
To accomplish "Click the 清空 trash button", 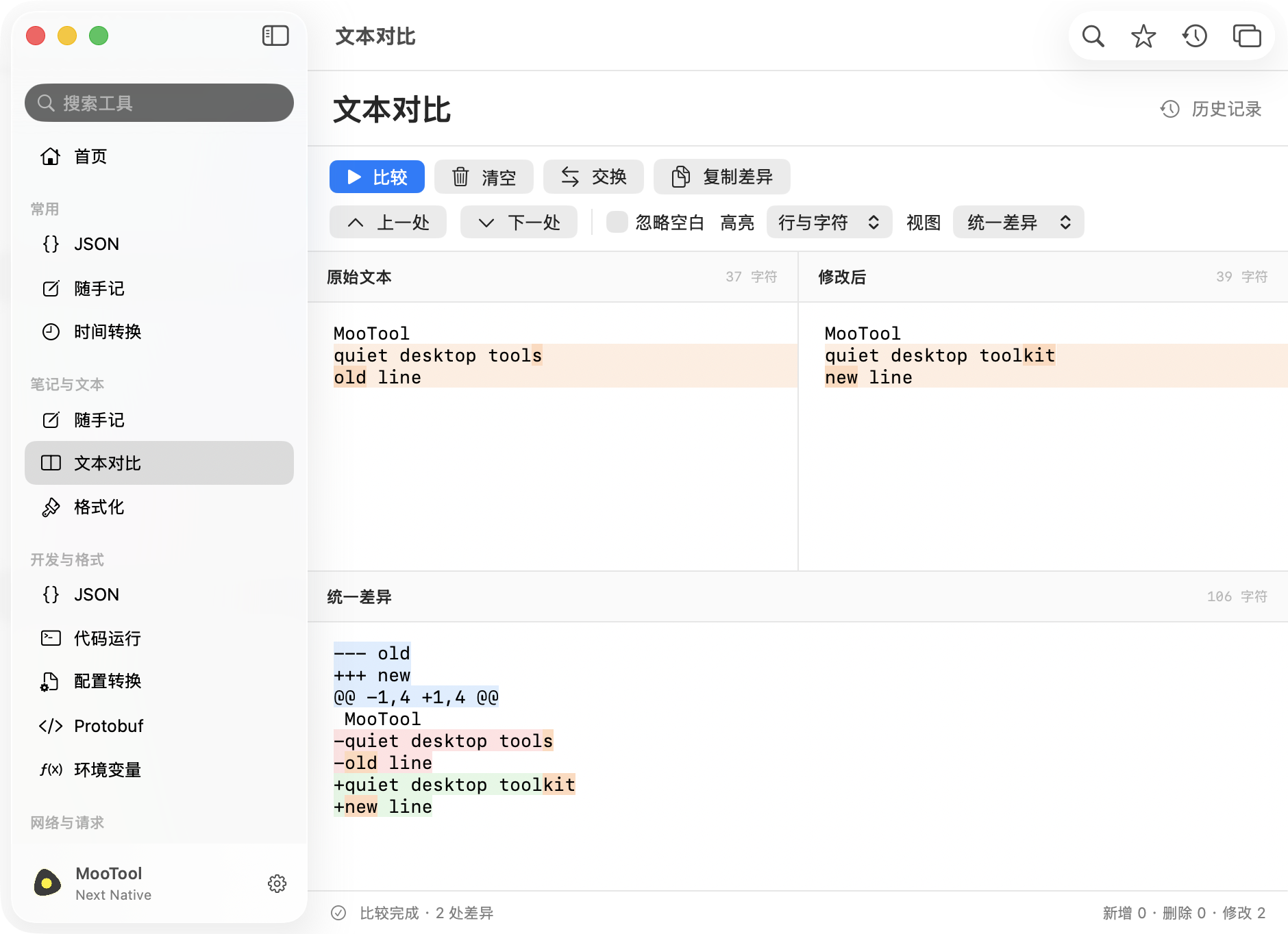I will click(x=484, y=177).
